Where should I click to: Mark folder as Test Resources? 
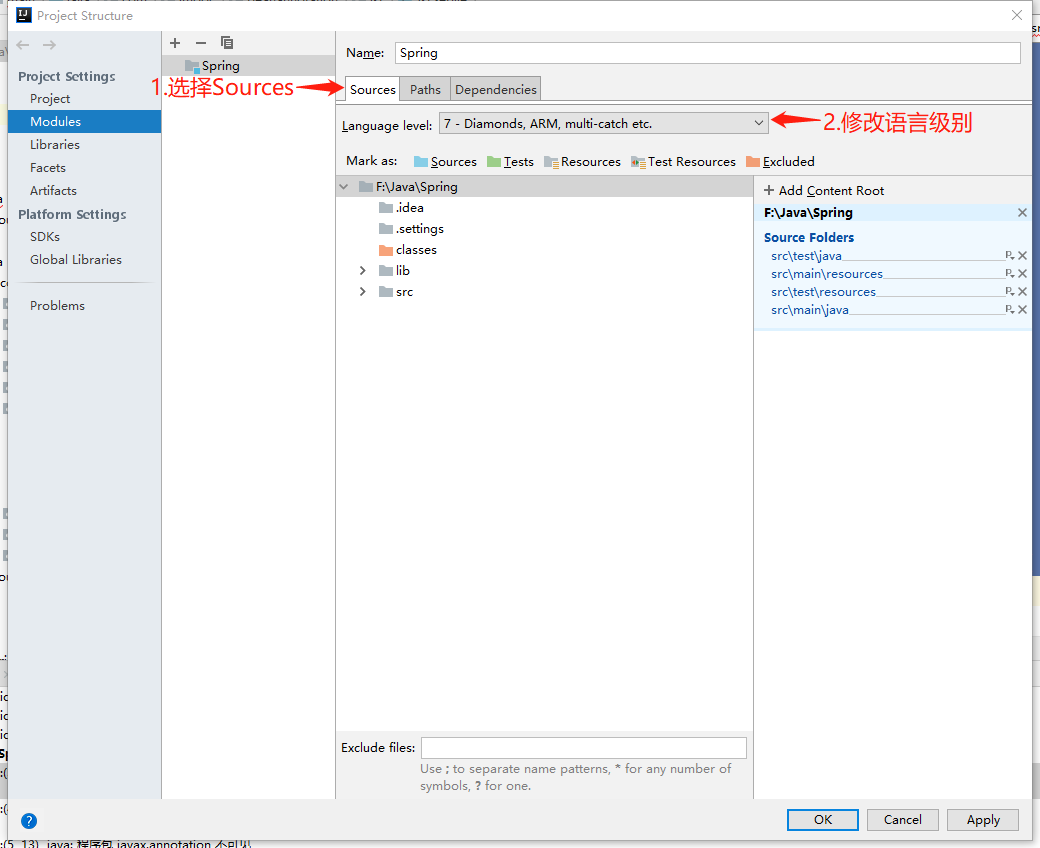tap(683, 162)
